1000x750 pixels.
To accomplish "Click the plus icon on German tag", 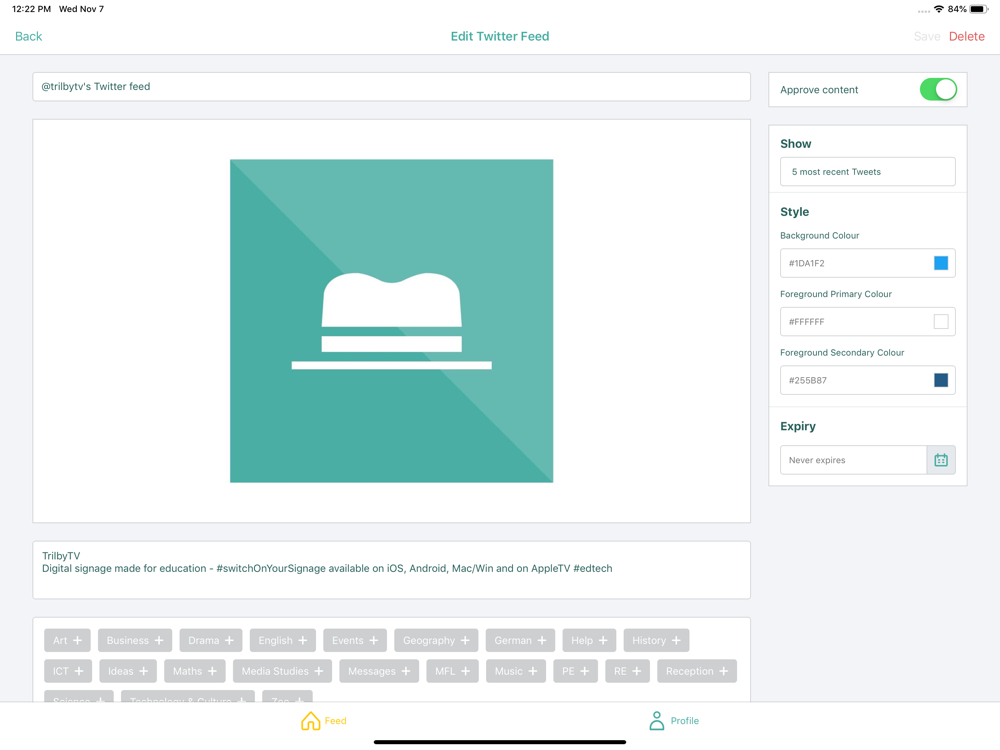I will [x=541, y=640].
